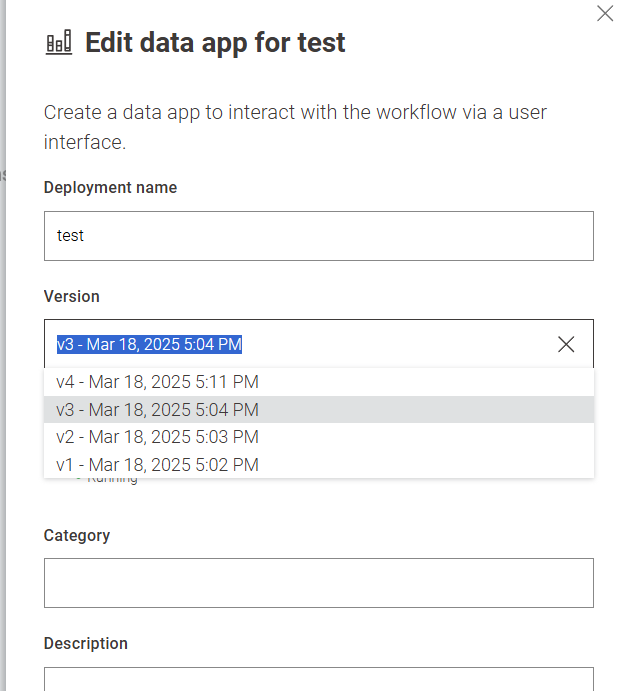Click the Category field label

coord(77,536)
